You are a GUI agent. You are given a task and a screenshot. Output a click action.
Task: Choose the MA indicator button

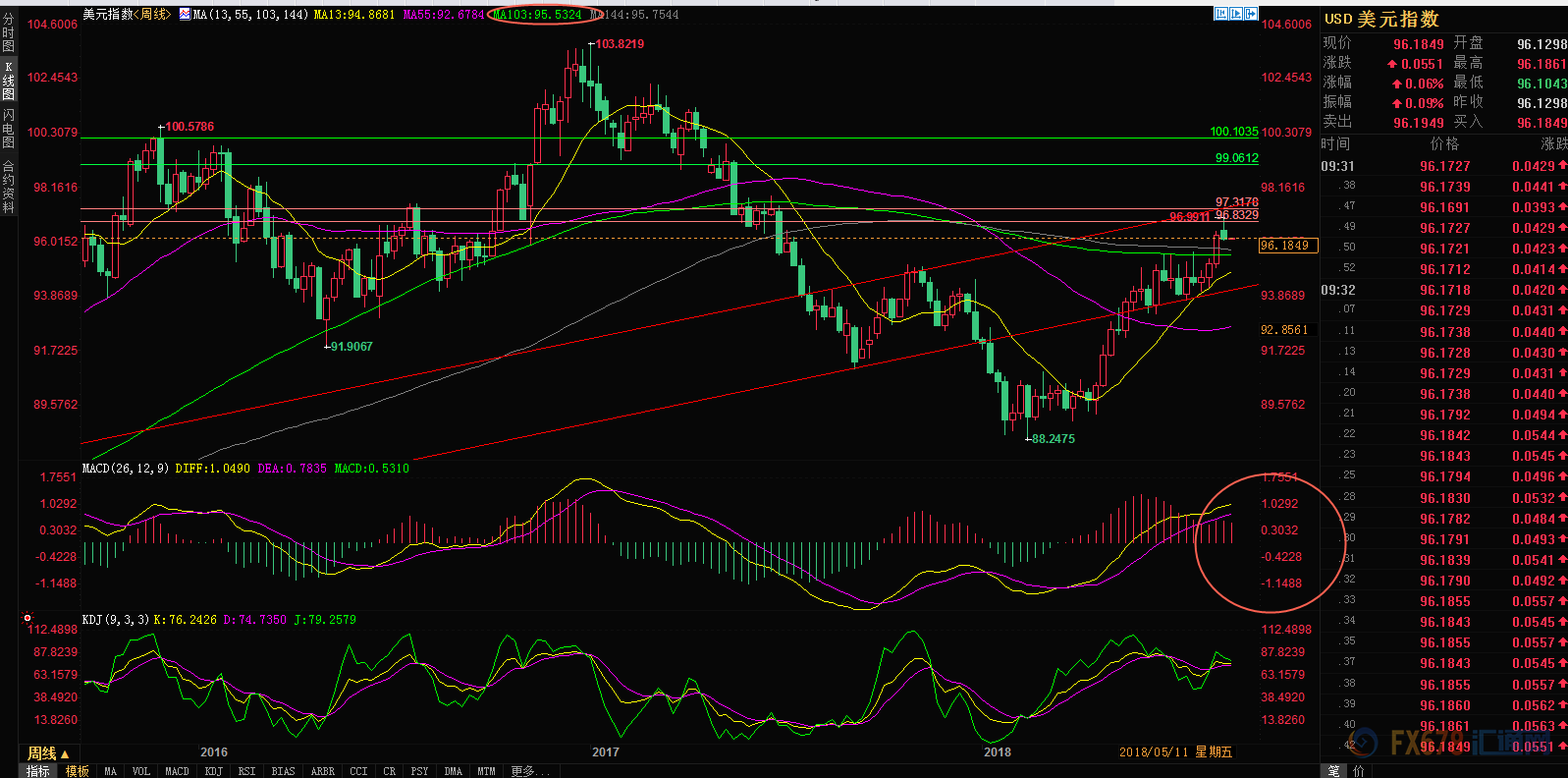(x=110, y=771)
